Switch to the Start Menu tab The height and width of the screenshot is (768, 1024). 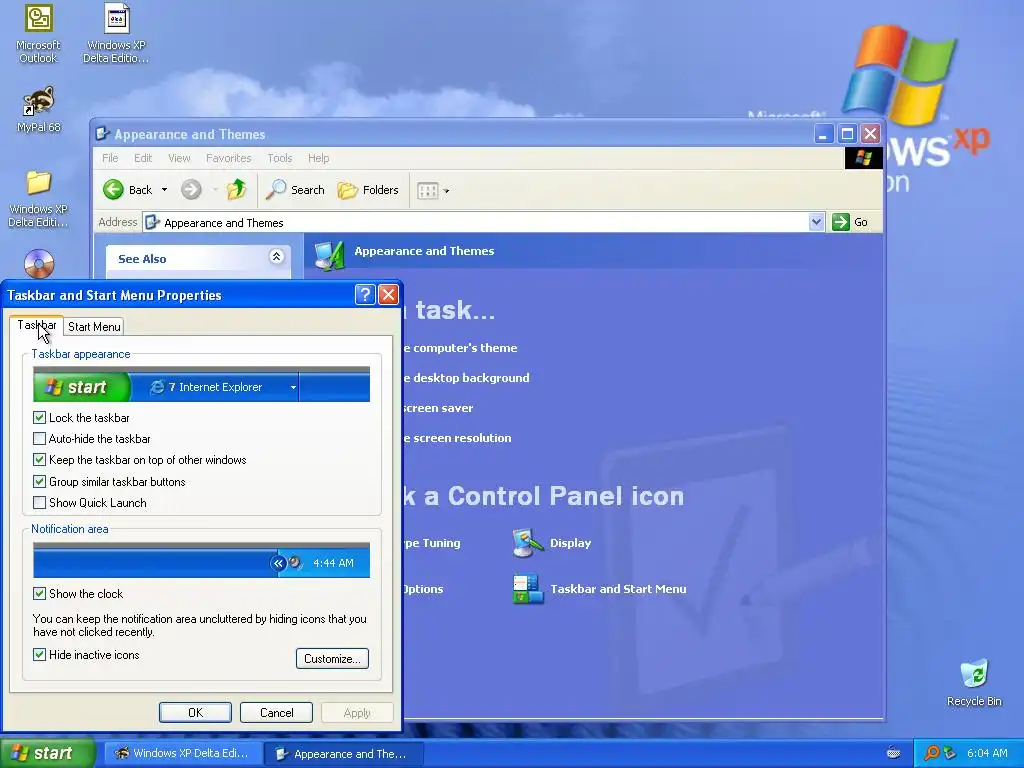coord(94,327)
